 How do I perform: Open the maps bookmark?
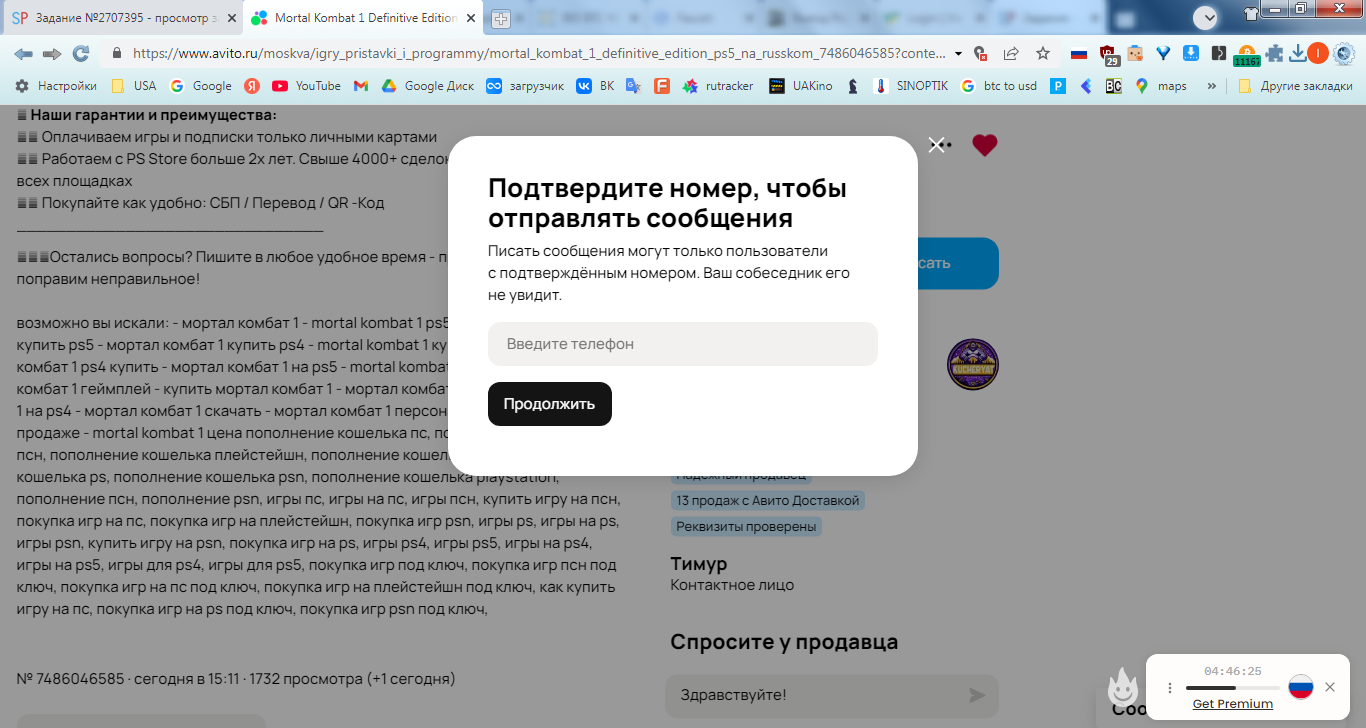1161,86
